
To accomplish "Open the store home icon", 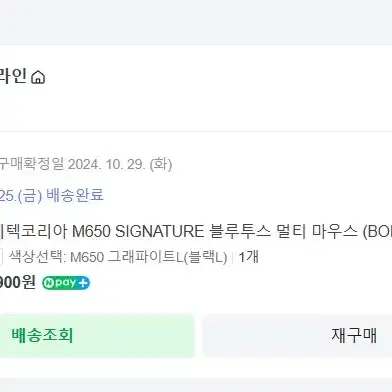I will [x=38, y=77].
